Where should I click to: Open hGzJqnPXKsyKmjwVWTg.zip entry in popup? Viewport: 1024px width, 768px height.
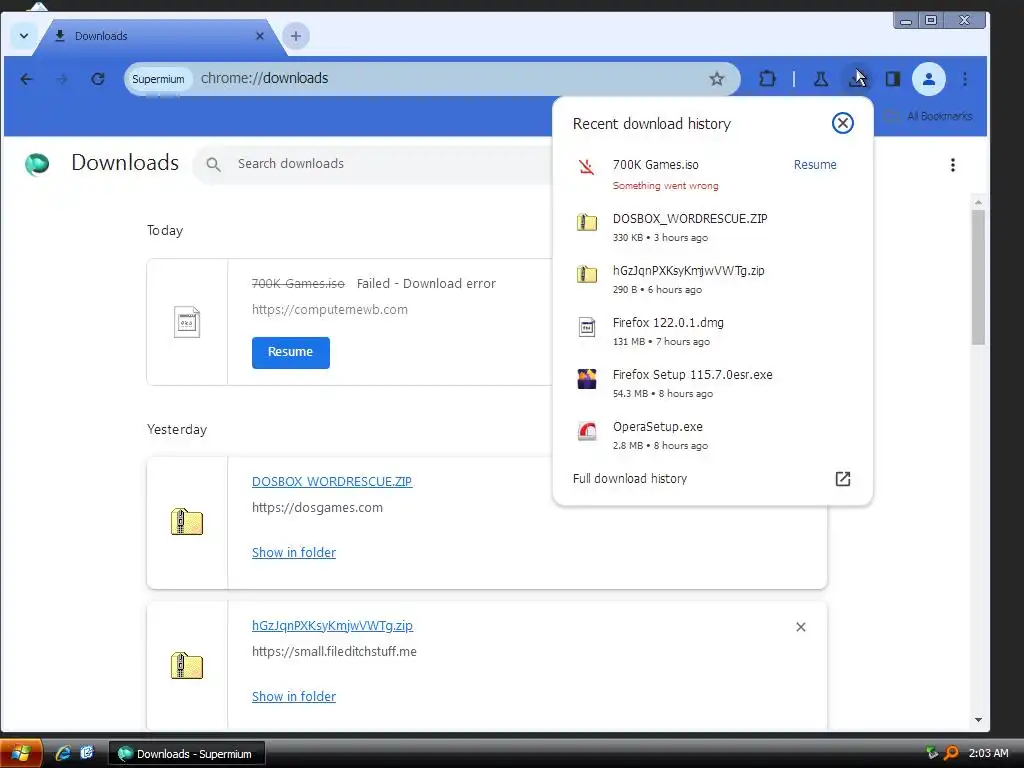tap(712, 279)
